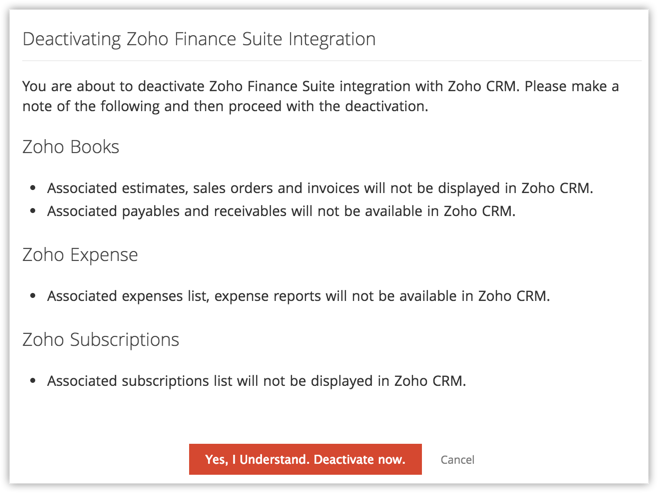Image resolution: width=658 pixels, height=493 pixels.
Task: Click the bullet dot before associated expenses list
Action: point(33,296)
